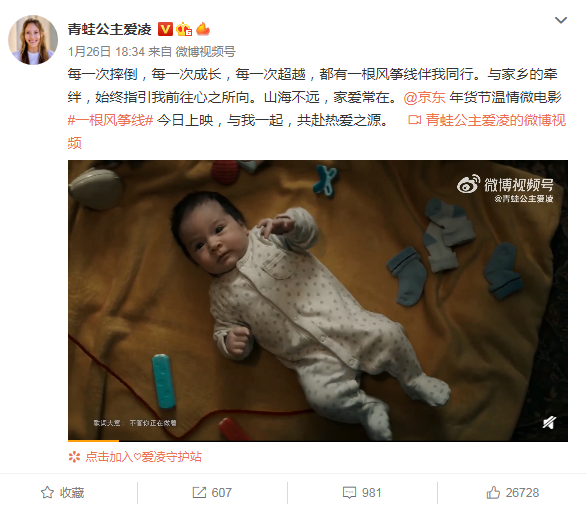Open 青蛙公主爱凌的微博视频 video link
This screenshot has height=509, width=587.
coord(316,132)
